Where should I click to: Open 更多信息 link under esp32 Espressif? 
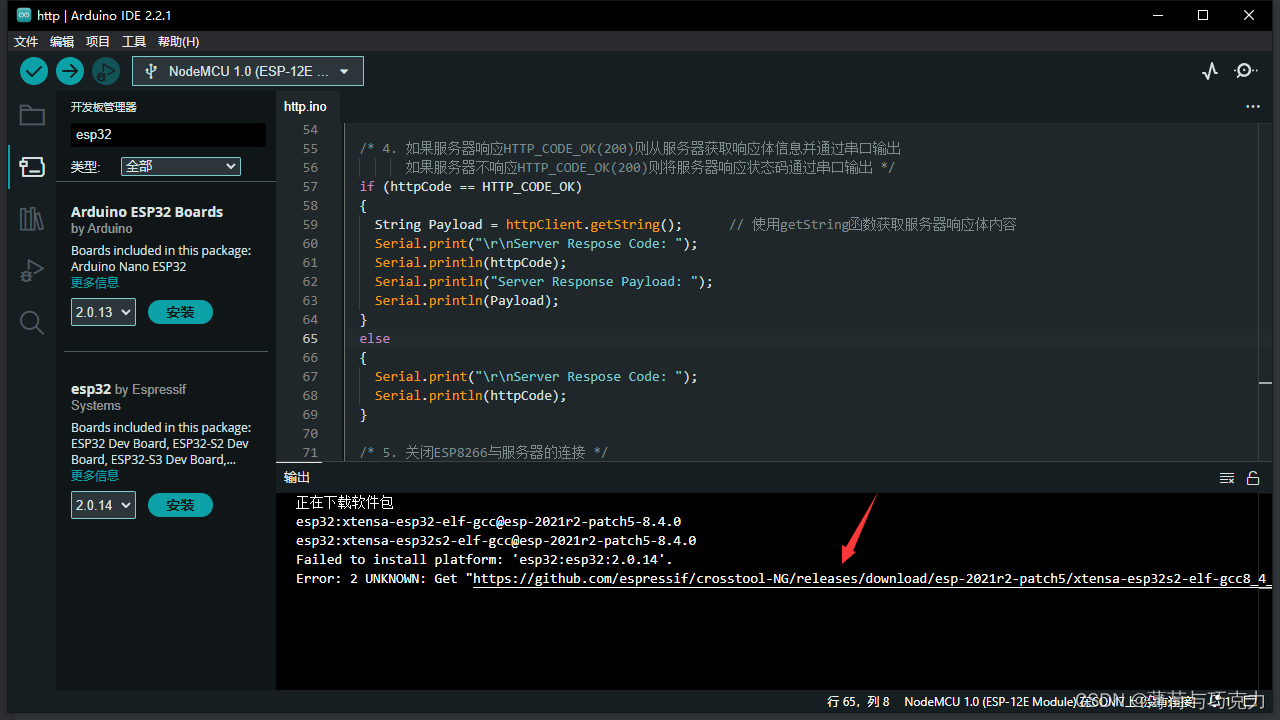95,476
